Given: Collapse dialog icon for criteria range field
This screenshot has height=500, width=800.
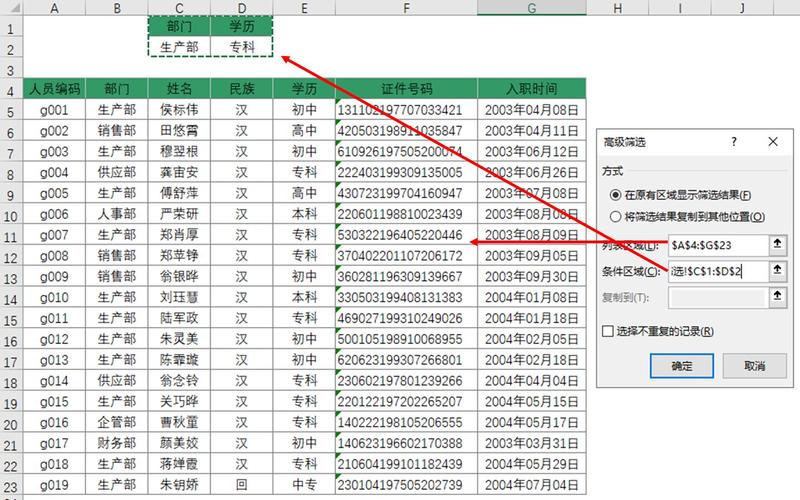Looking at the screenshot, I should 777,270.
